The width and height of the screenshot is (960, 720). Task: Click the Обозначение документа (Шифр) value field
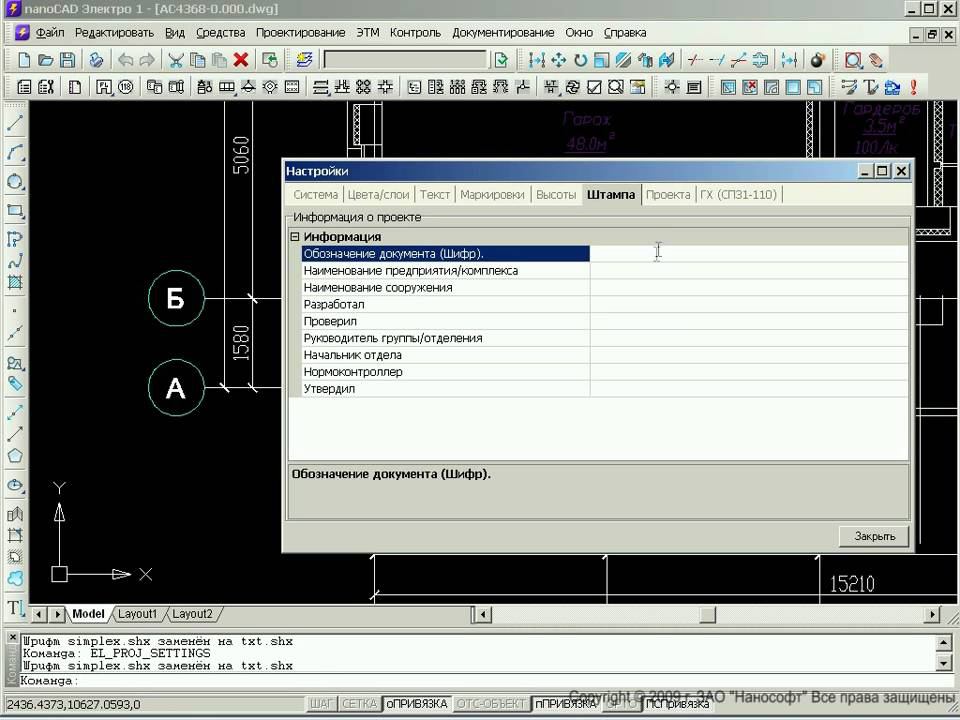click(x=749, y=253)
